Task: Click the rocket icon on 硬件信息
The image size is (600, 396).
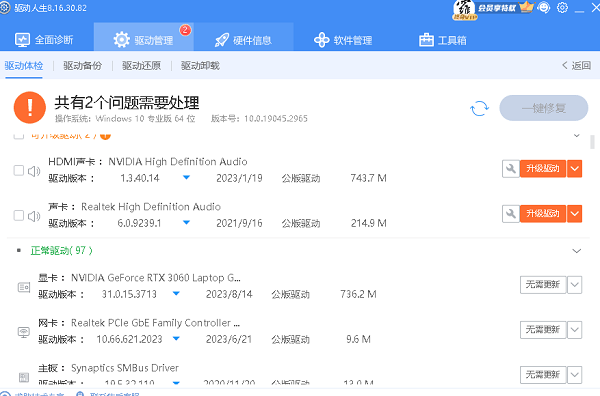Action: tap(222, 40)
